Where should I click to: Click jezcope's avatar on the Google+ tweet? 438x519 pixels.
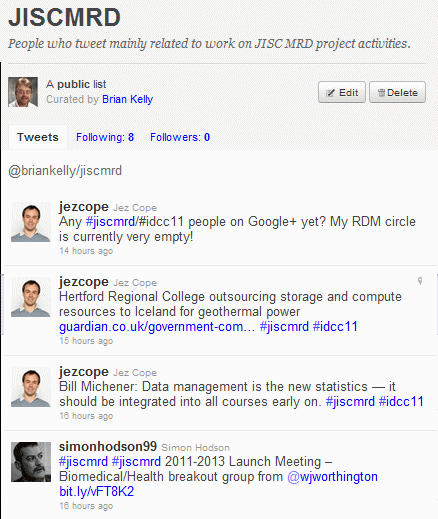click(31, 222)
